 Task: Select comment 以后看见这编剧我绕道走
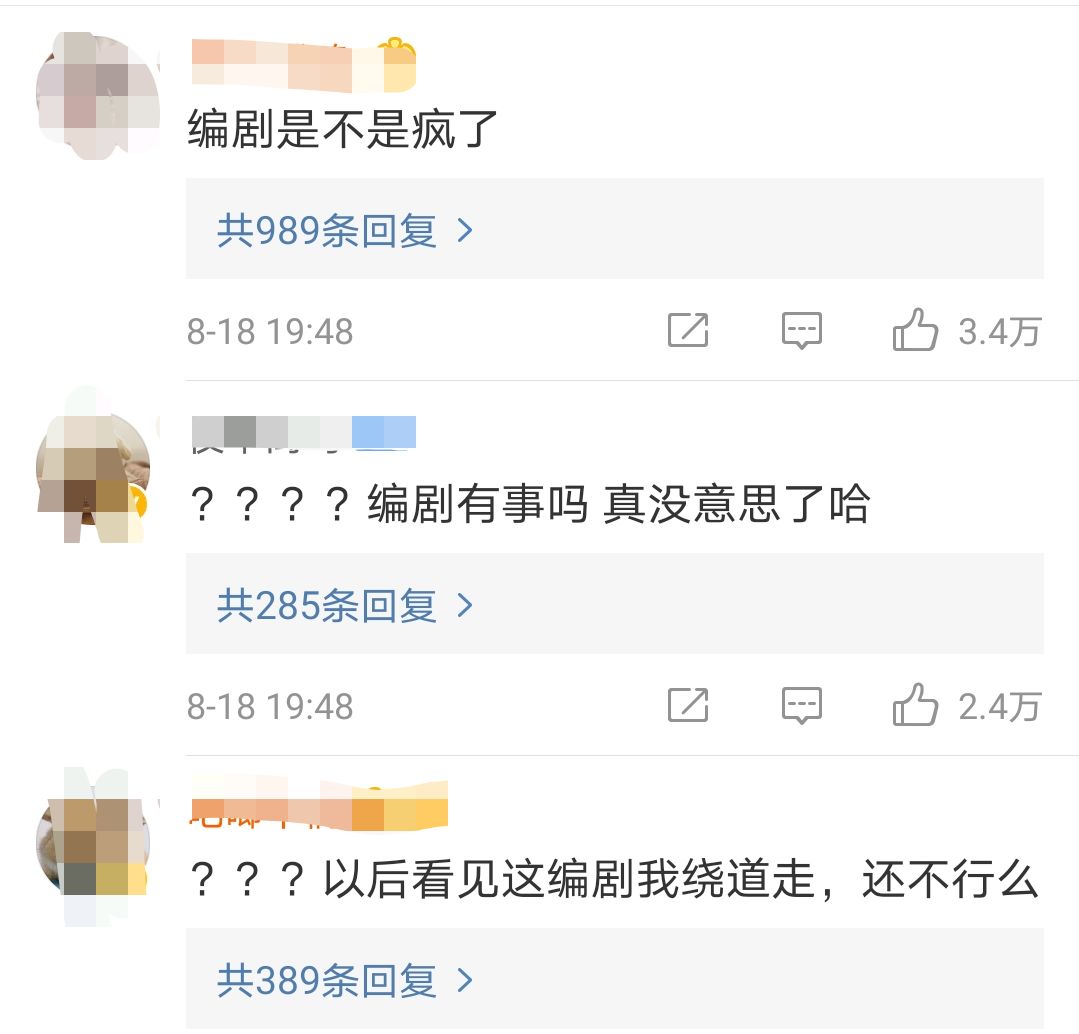(613, 880)
